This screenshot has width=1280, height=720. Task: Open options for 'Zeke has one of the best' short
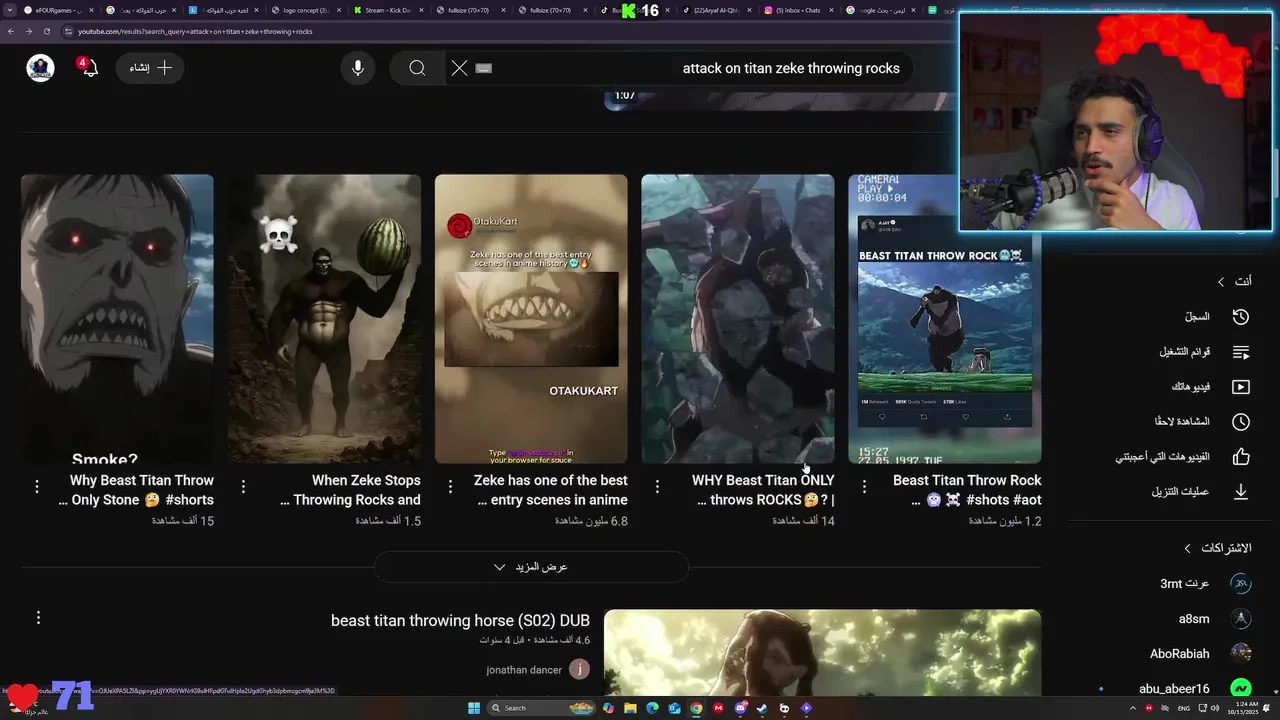click(450, 486)
